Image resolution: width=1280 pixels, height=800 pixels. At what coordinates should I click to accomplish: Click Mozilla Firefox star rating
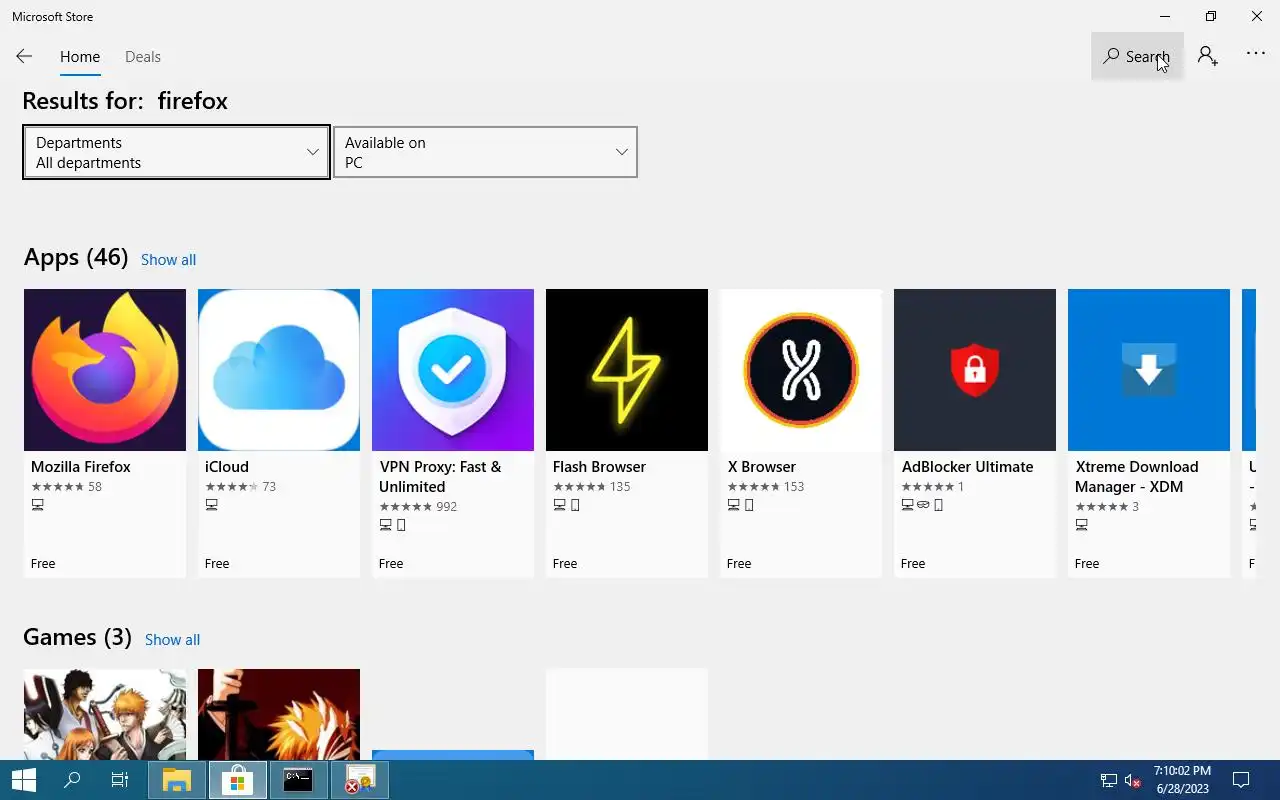[x=66, y=487]
